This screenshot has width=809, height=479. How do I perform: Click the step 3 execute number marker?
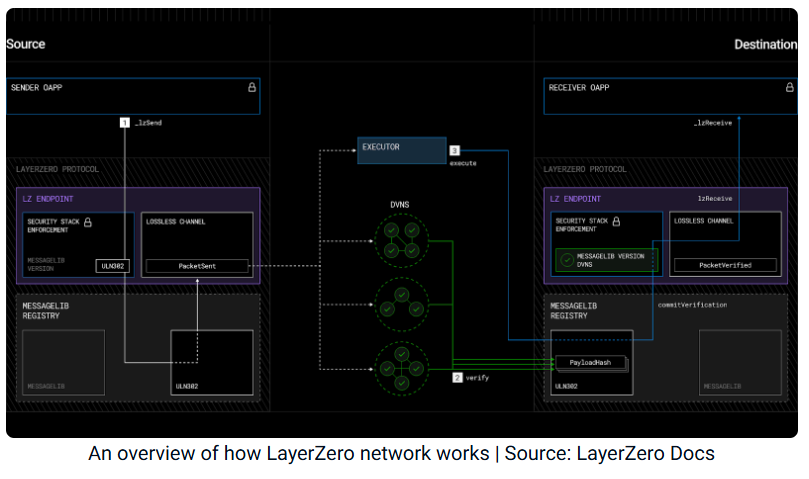[454, 150]
